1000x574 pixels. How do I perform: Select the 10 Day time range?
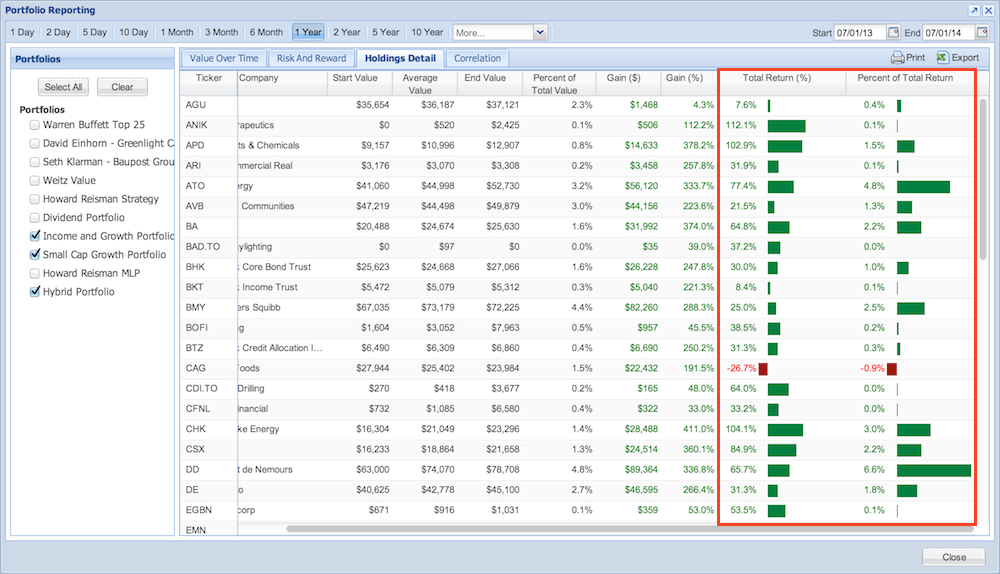(x=133, y=32)
